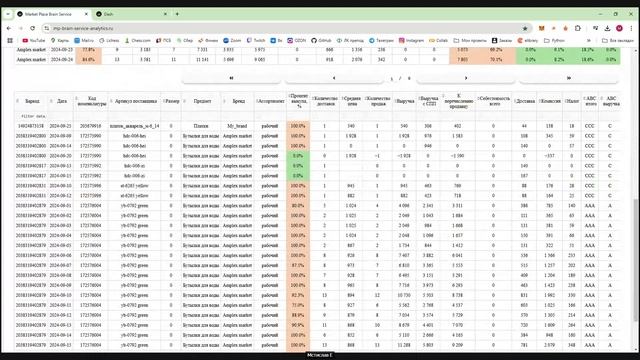Viewport: 640px width, 360px height.
Task: Click the Выручка column header
Action: (x=405, y=101)
